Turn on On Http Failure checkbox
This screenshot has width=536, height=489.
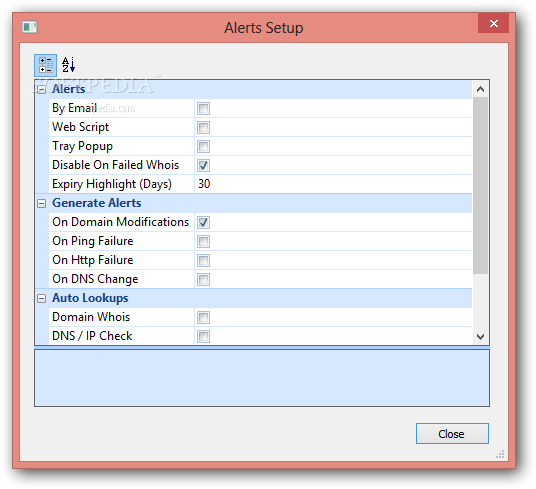203,260
